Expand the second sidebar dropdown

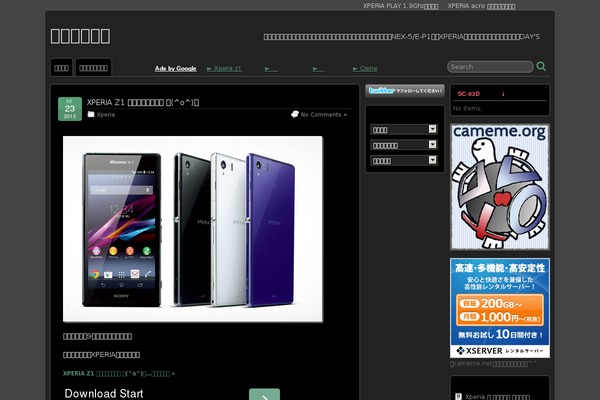click(x=404, y=145)
